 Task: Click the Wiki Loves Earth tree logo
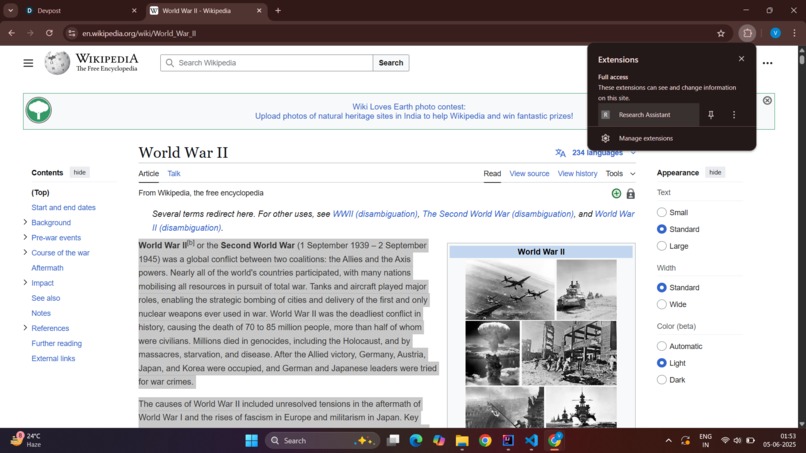pos(39,110)
